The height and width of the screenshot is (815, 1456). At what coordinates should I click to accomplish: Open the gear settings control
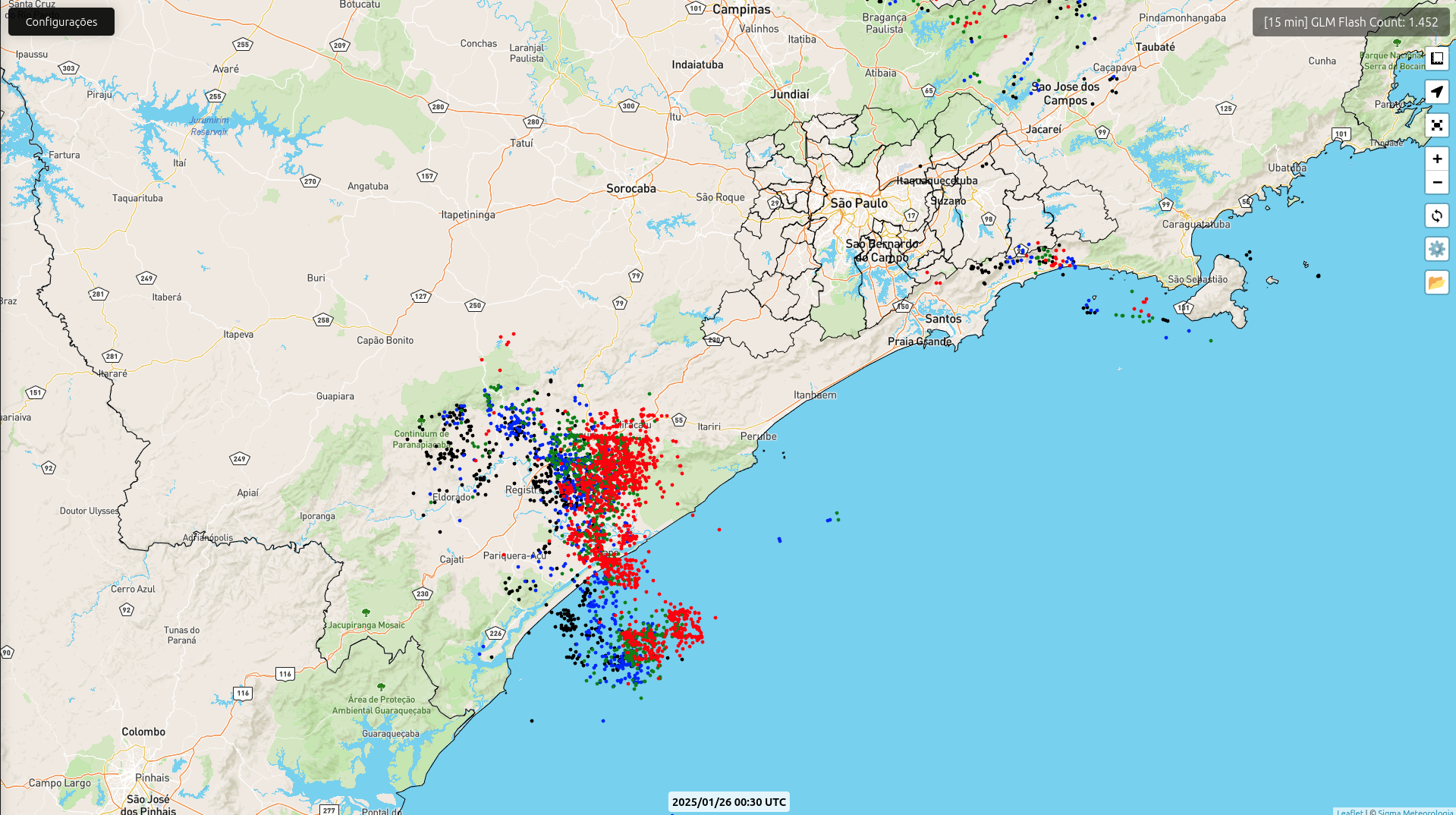pyautogui.click(x=1436, y=249)
